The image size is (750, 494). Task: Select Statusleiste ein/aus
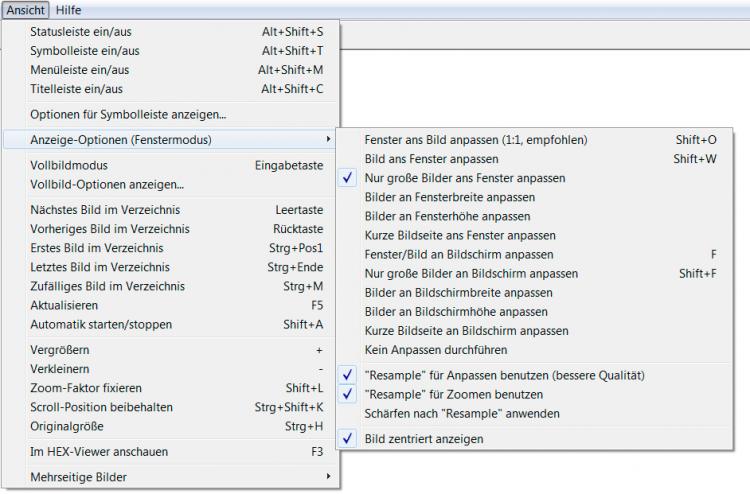[80, 31]
